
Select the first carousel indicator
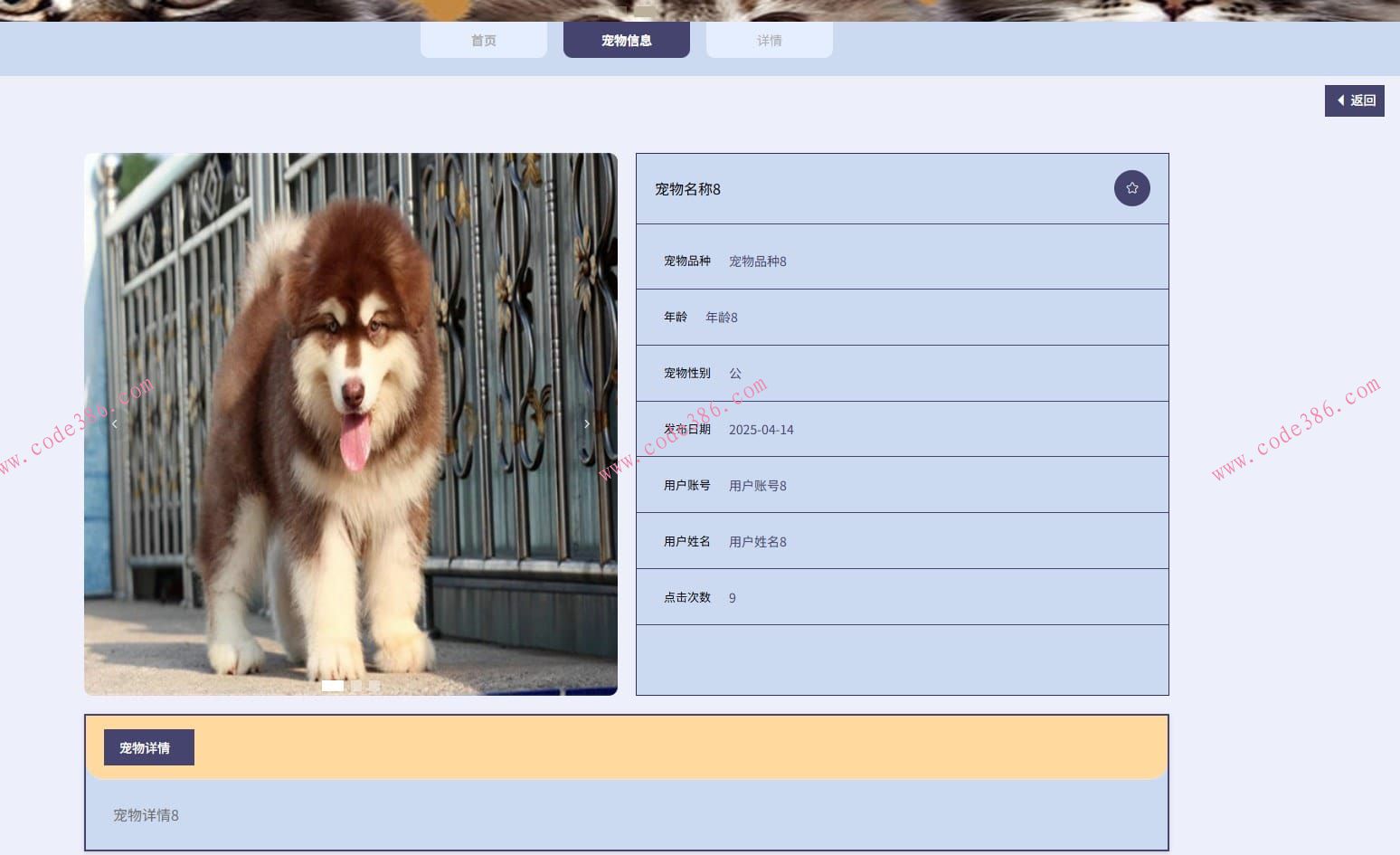332,686
